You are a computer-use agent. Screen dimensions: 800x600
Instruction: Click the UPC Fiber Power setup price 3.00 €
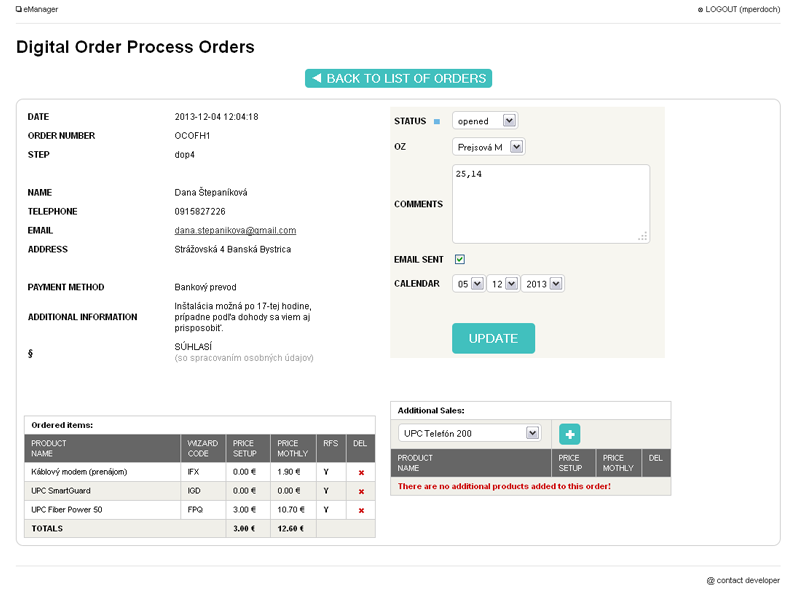244,510
